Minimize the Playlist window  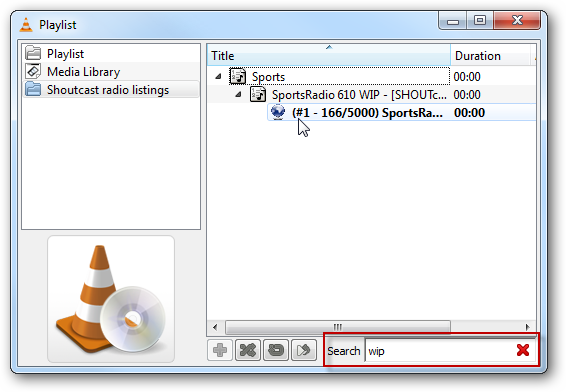(x=453, y=21)
